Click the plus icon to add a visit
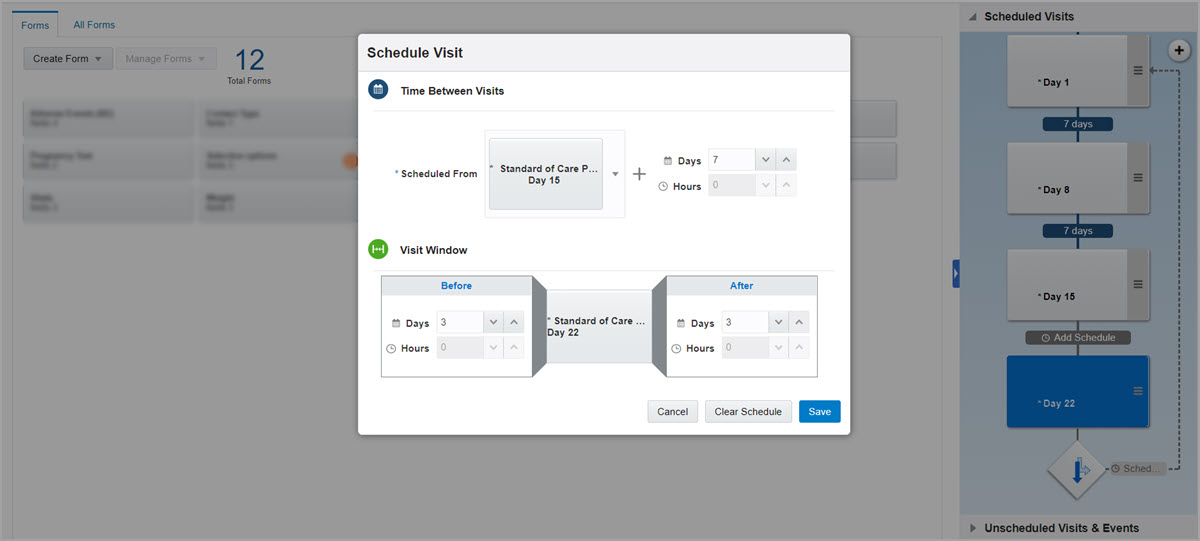 1180,49
